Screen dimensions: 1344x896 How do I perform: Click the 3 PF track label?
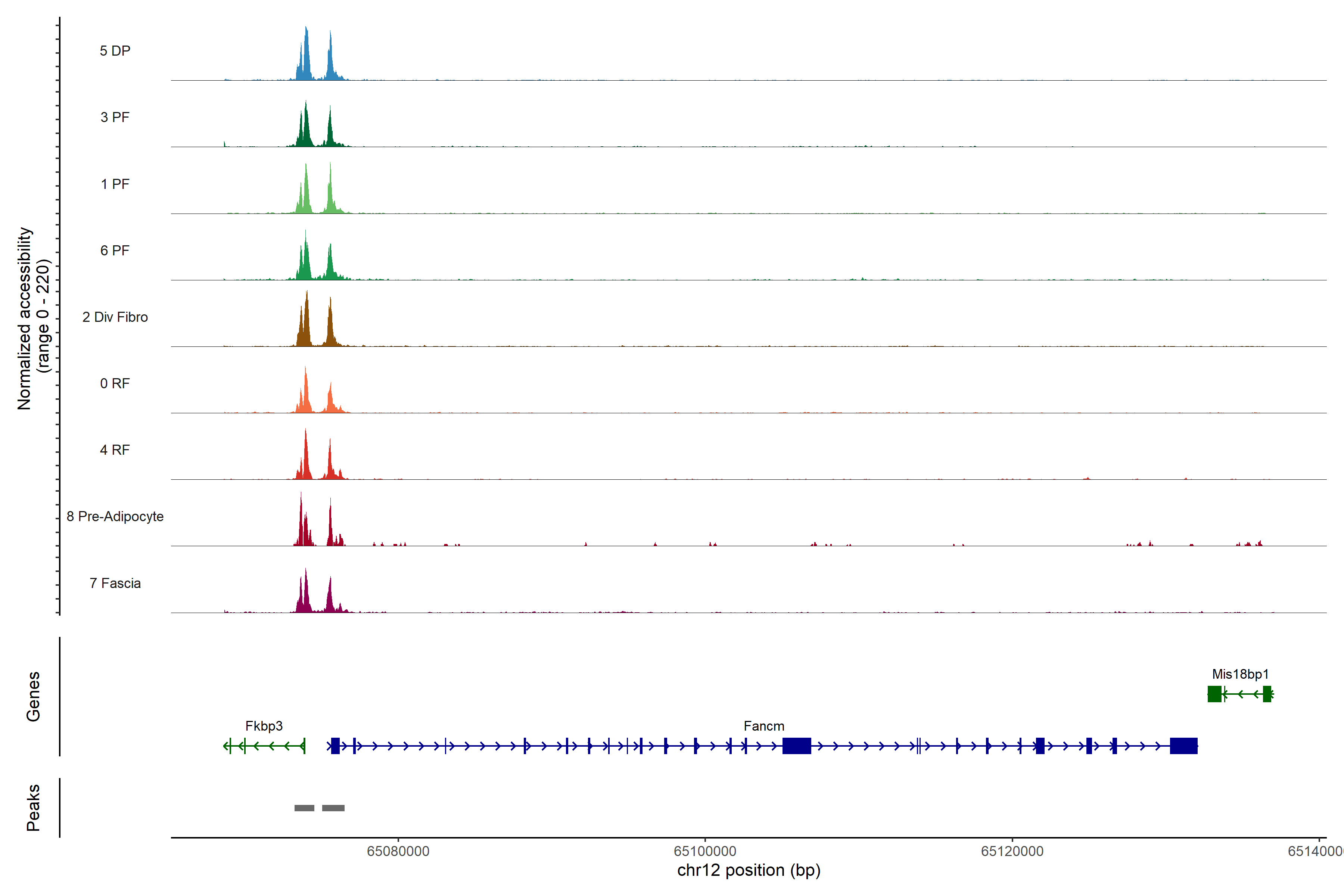(115, 117)
